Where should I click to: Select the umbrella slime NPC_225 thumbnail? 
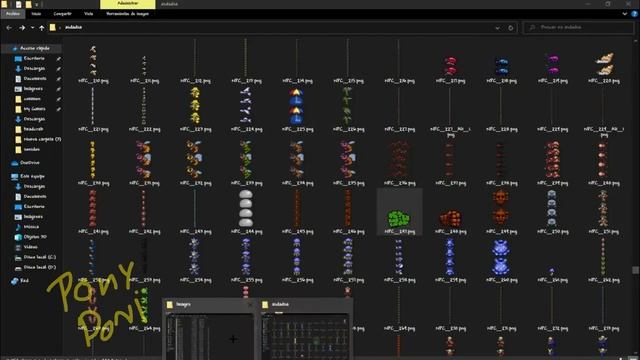(x=297, y=107)
